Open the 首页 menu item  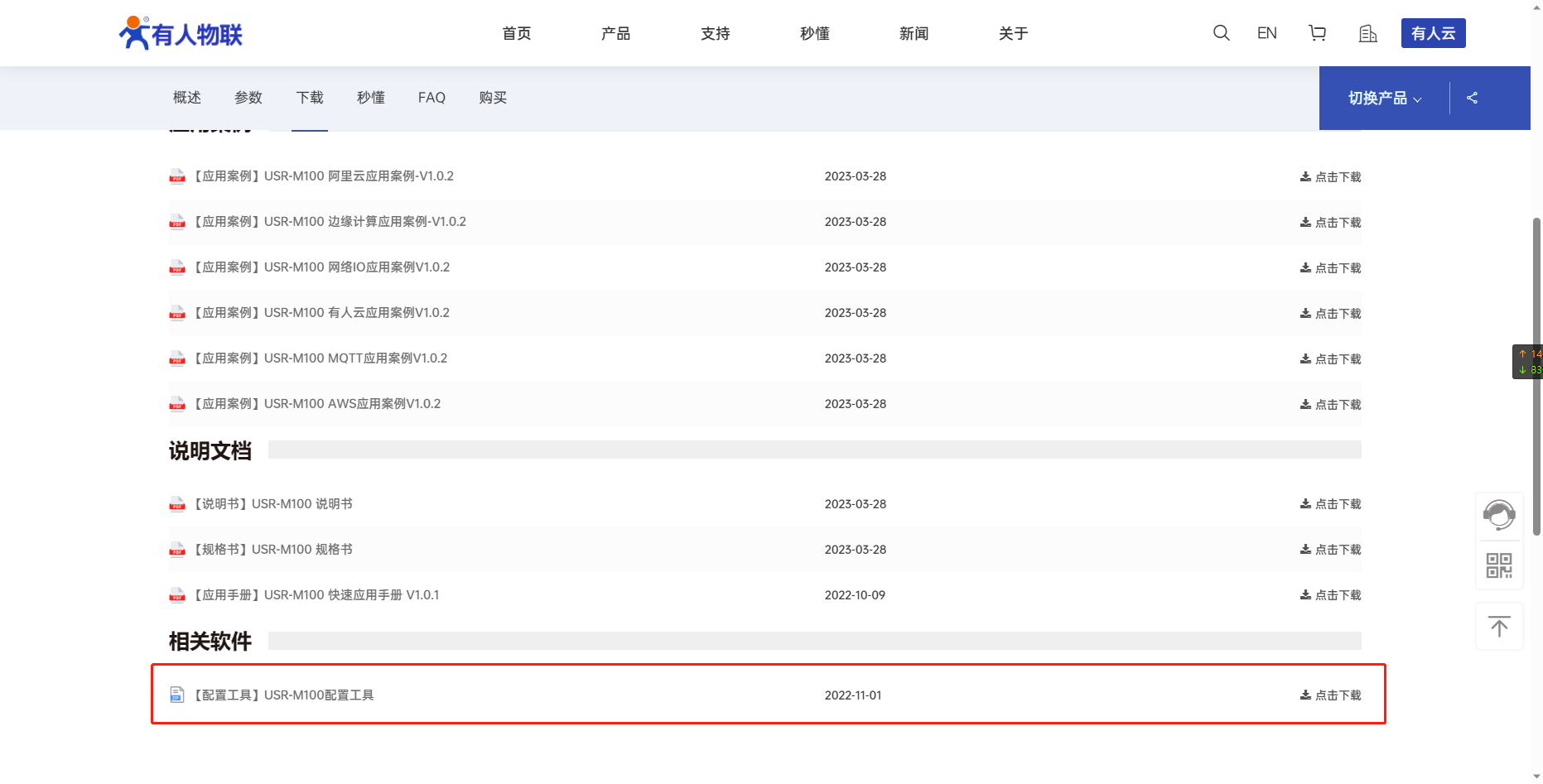(x=517, y=33)
